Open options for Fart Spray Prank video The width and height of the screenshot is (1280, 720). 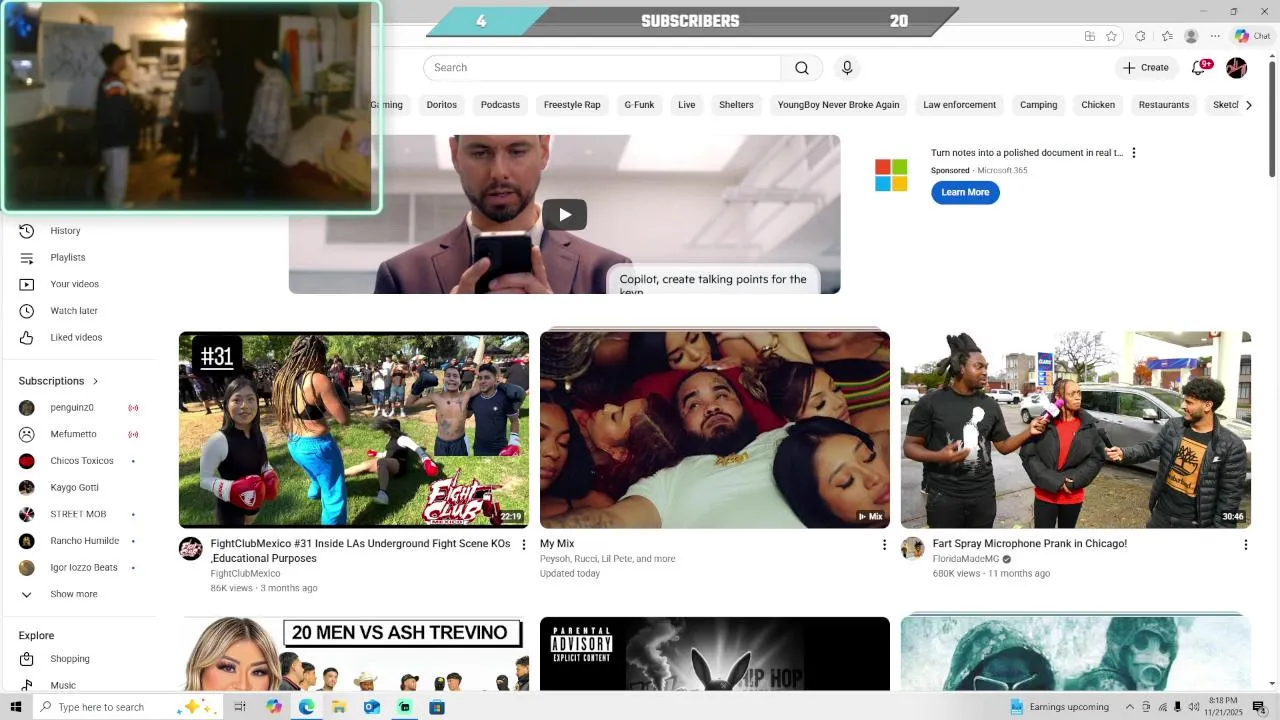(1245, 545)
